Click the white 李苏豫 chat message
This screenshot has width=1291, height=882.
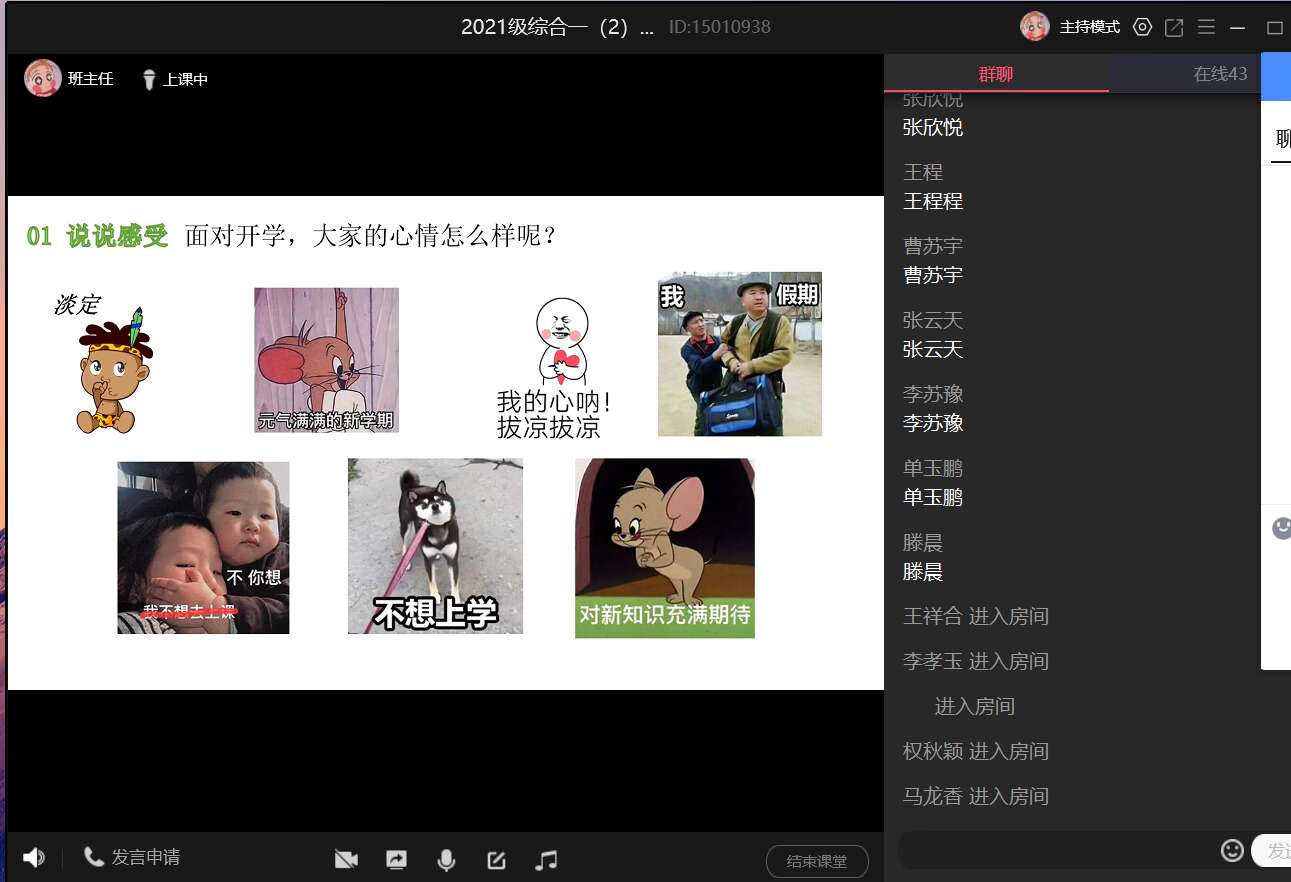933,423
